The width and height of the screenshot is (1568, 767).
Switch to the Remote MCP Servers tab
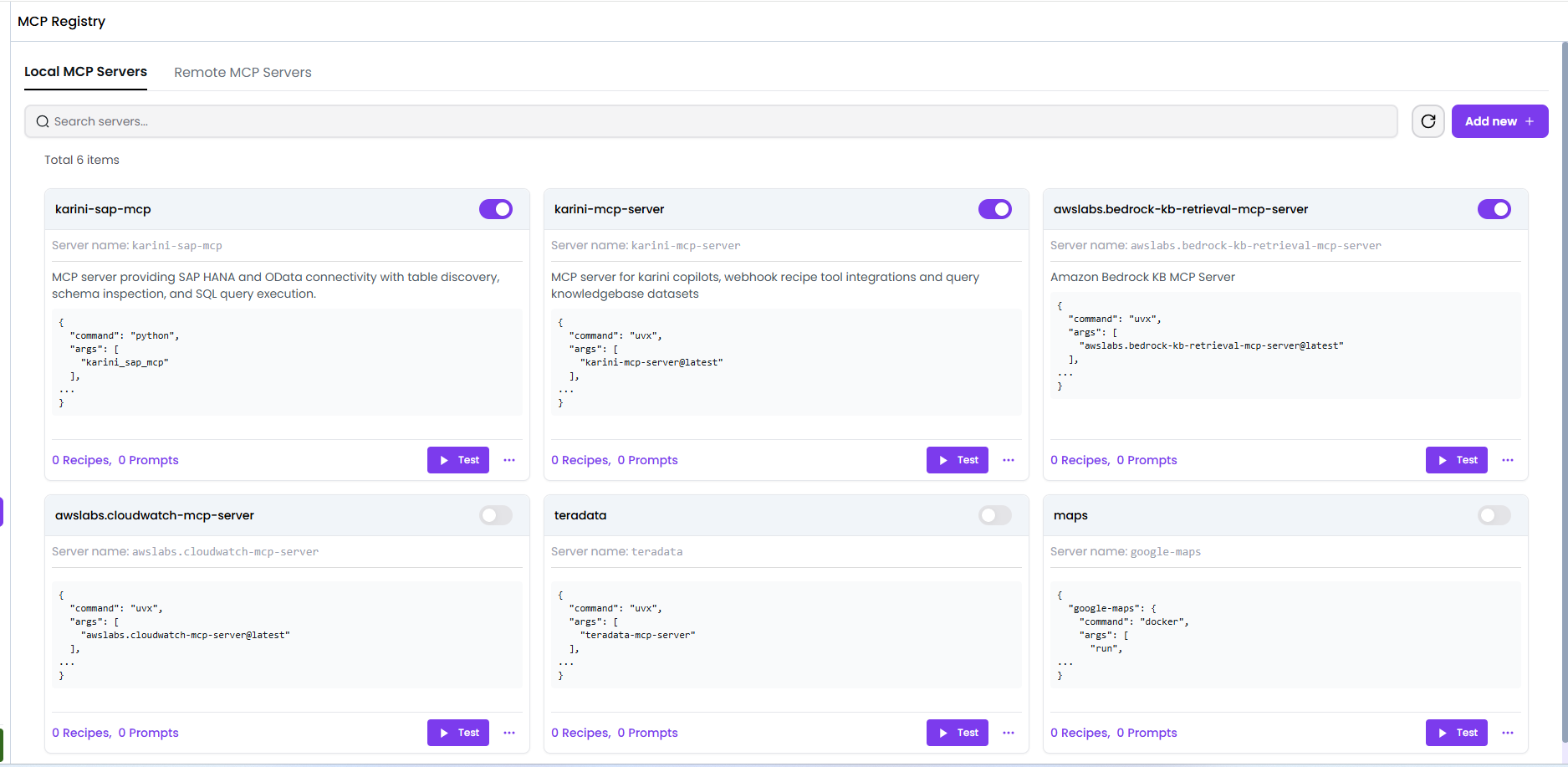coord(243,72)
